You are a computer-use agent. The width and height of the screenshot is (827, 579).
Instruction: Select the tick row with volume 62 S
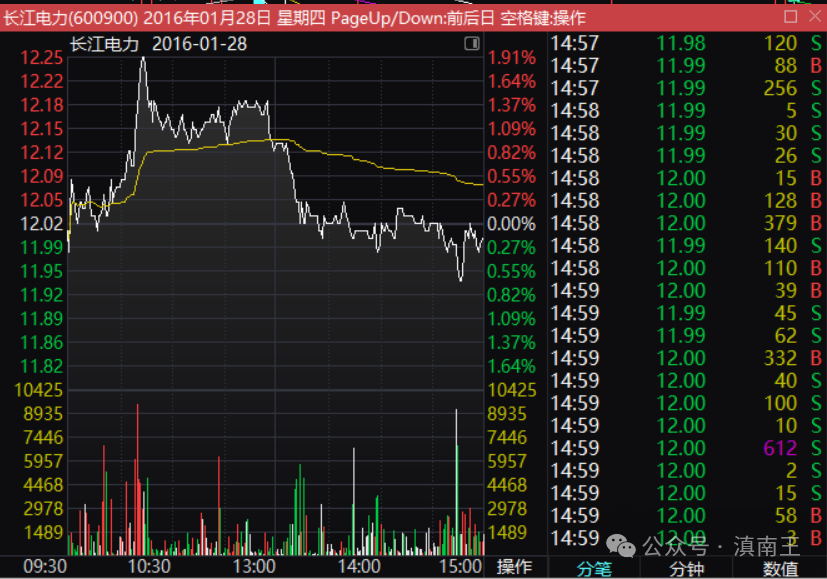[686, 336]
